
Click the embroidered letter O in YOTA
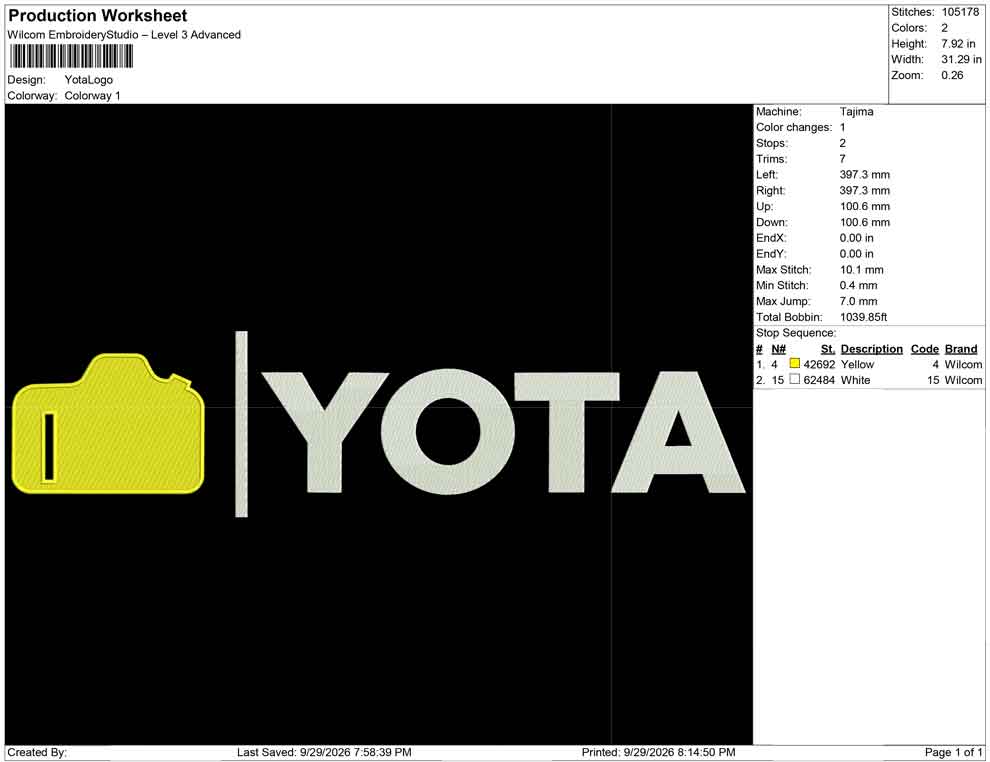[x=448, y=432]
